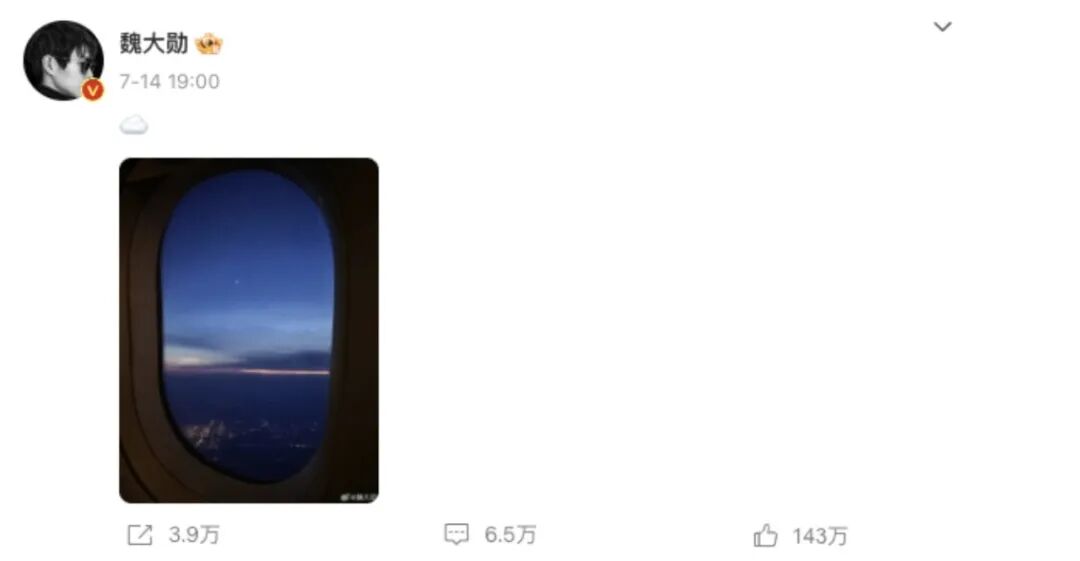Click the bright star in the photo sky
Screen dimensions: 1080x561
coord(237,280)
